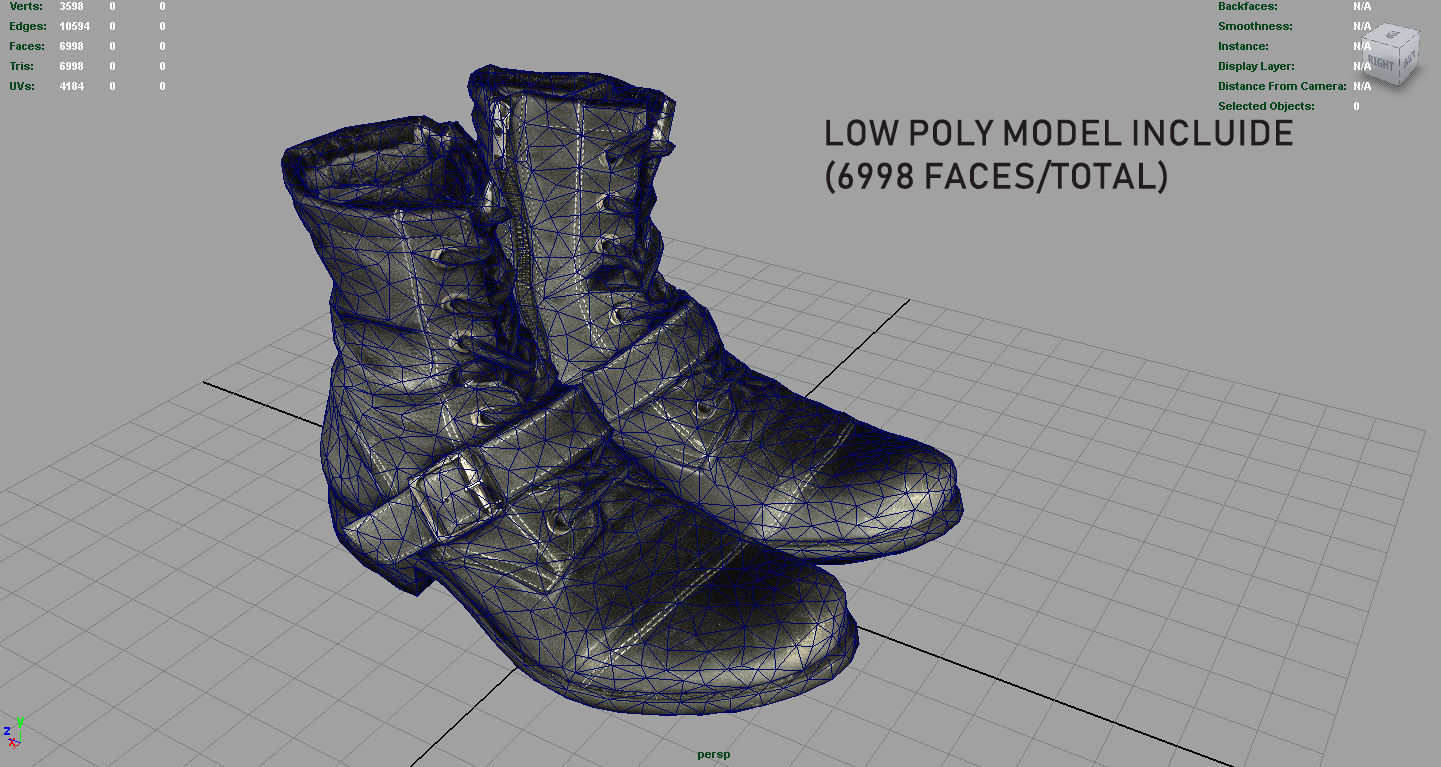Click the Verts label in the poly count HUD
This screenshot has height=767, width=1441.
coord(26,6)
